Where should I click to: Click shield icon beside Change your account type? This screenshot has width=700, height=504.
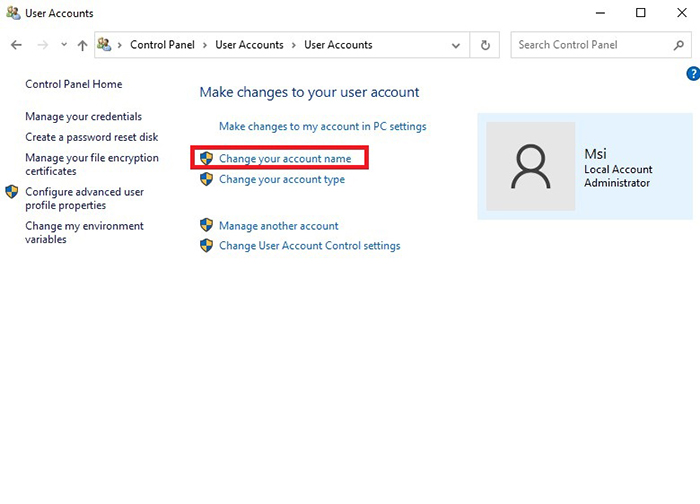click(206, 180)
